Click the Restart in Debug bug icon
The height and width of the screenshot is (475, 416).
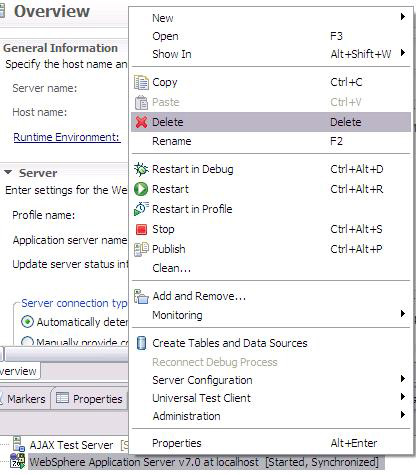point(141,169)
